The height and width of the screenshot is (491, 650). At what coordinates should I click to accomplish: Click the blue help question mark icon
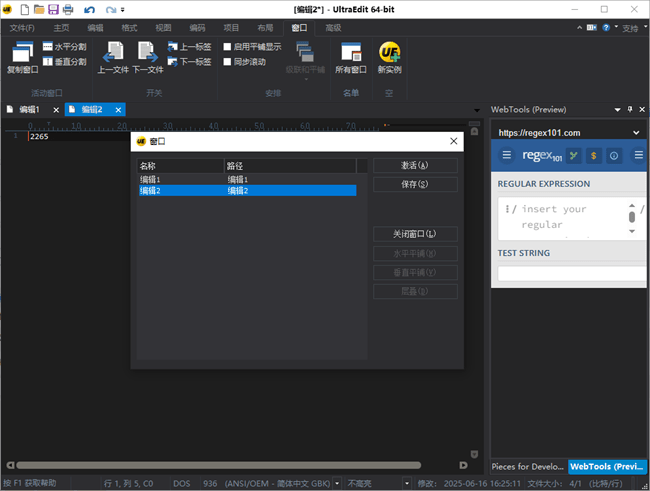tap(606, 28)
